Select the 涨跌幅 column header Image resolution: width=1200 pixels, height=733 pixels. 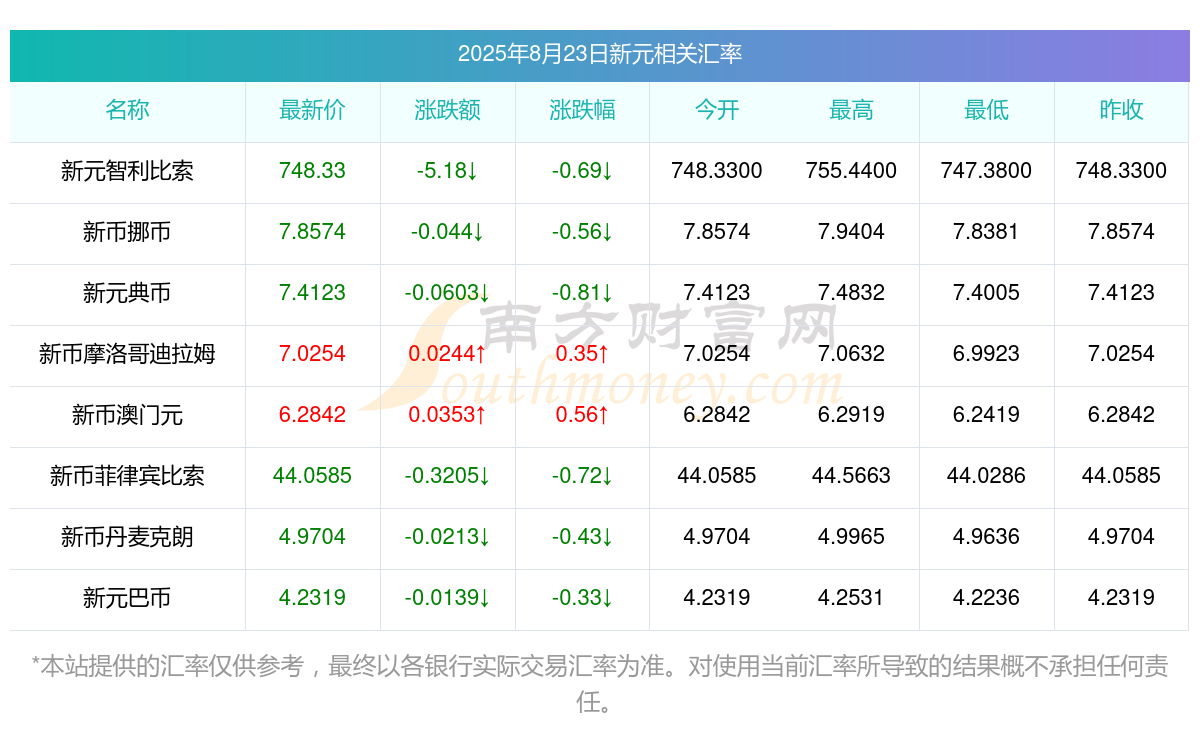tap(582, 110)
